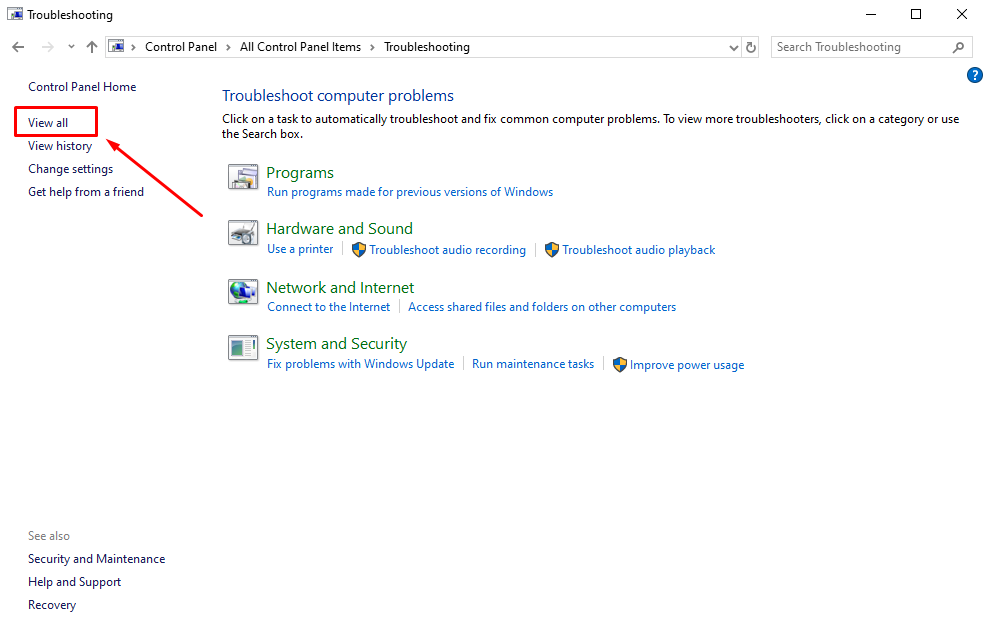Open the Programs category heading
986x625 pixels.
coord(300,173)
